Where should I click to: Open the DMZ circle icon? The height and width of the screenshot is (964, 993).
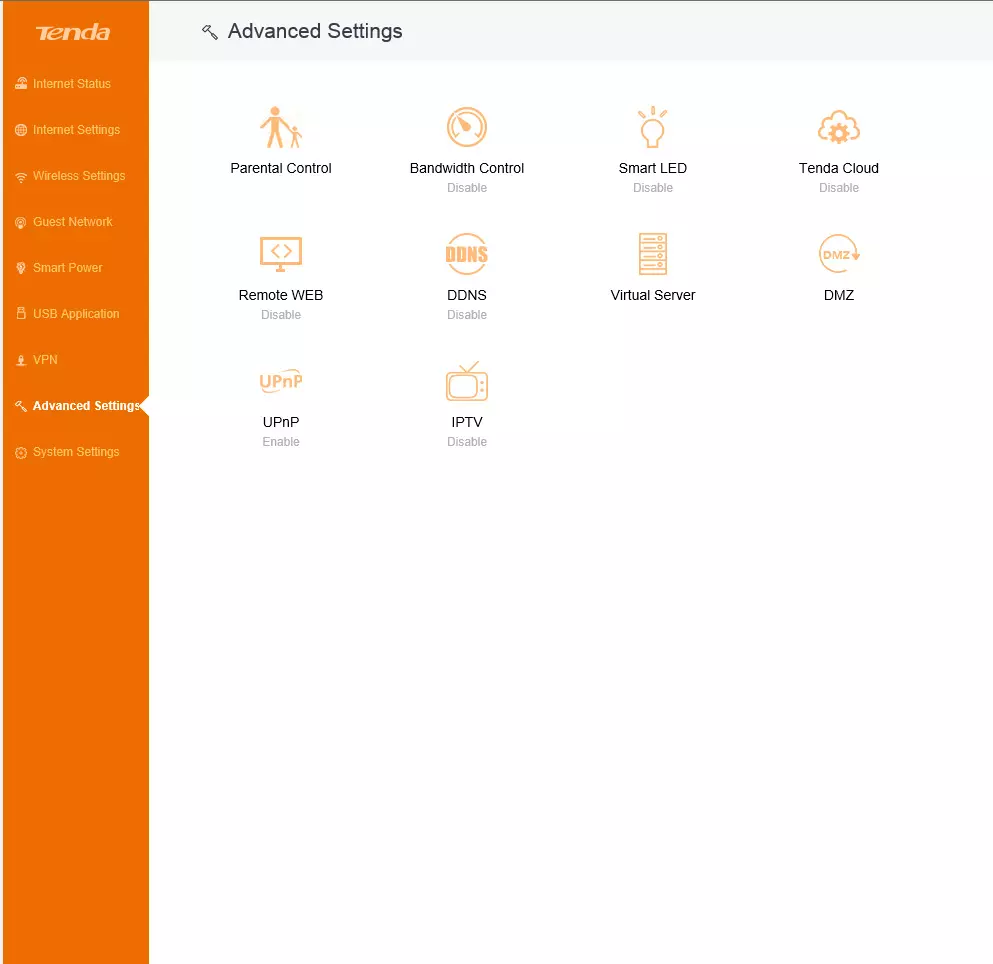point(838,254)
